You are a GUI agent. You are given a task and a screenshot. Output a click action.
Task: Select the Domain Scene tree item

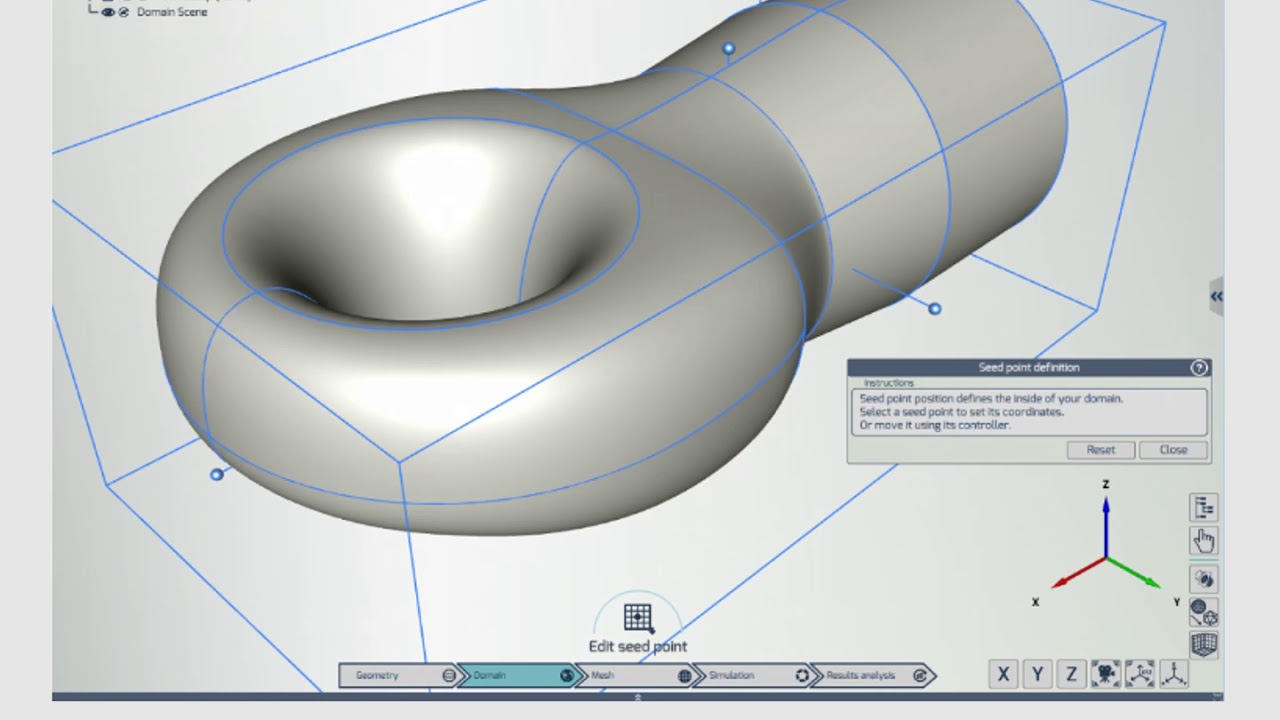click(172, 12)
